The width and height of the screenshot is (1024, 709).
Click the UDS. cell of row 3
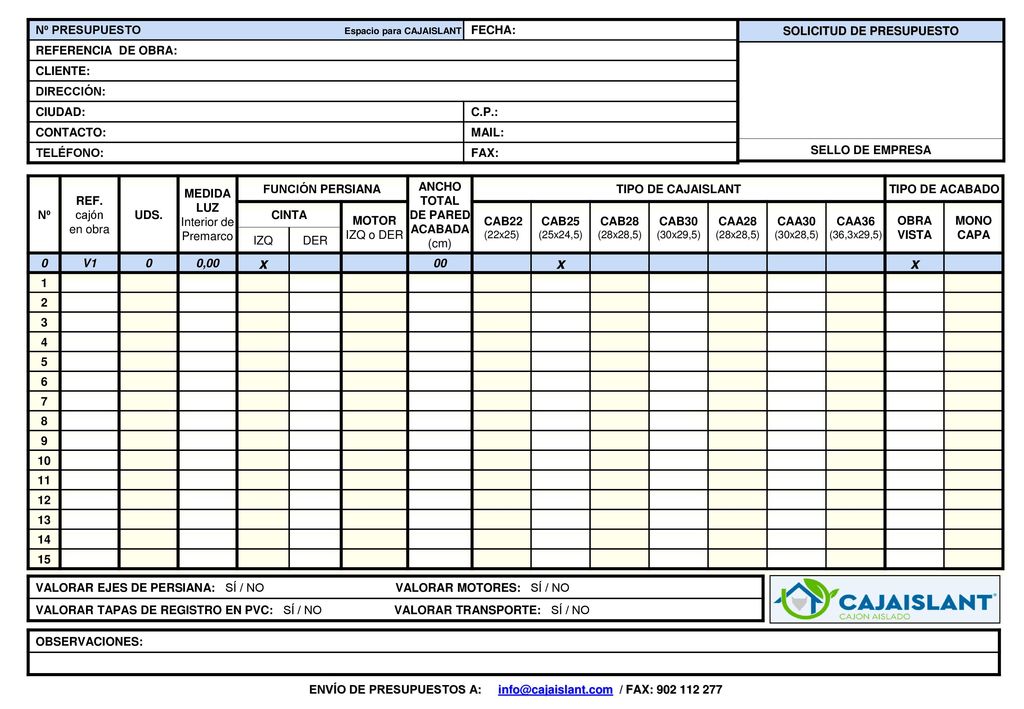(x=148, y=323)
